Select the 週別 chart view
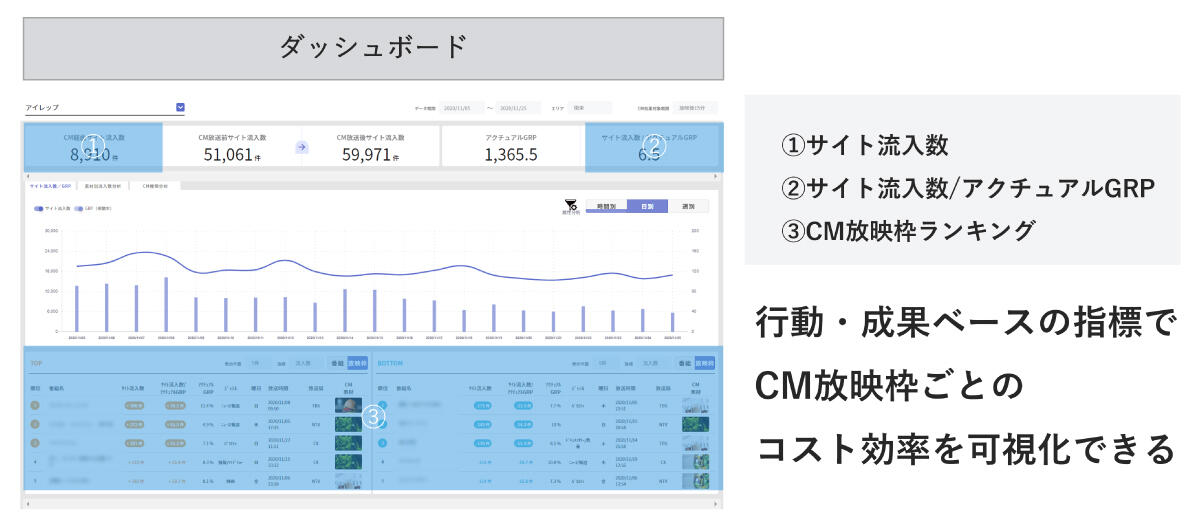The height and width of the screenshot is (521, 1200). pyautogui.click(x=688, y=206)
